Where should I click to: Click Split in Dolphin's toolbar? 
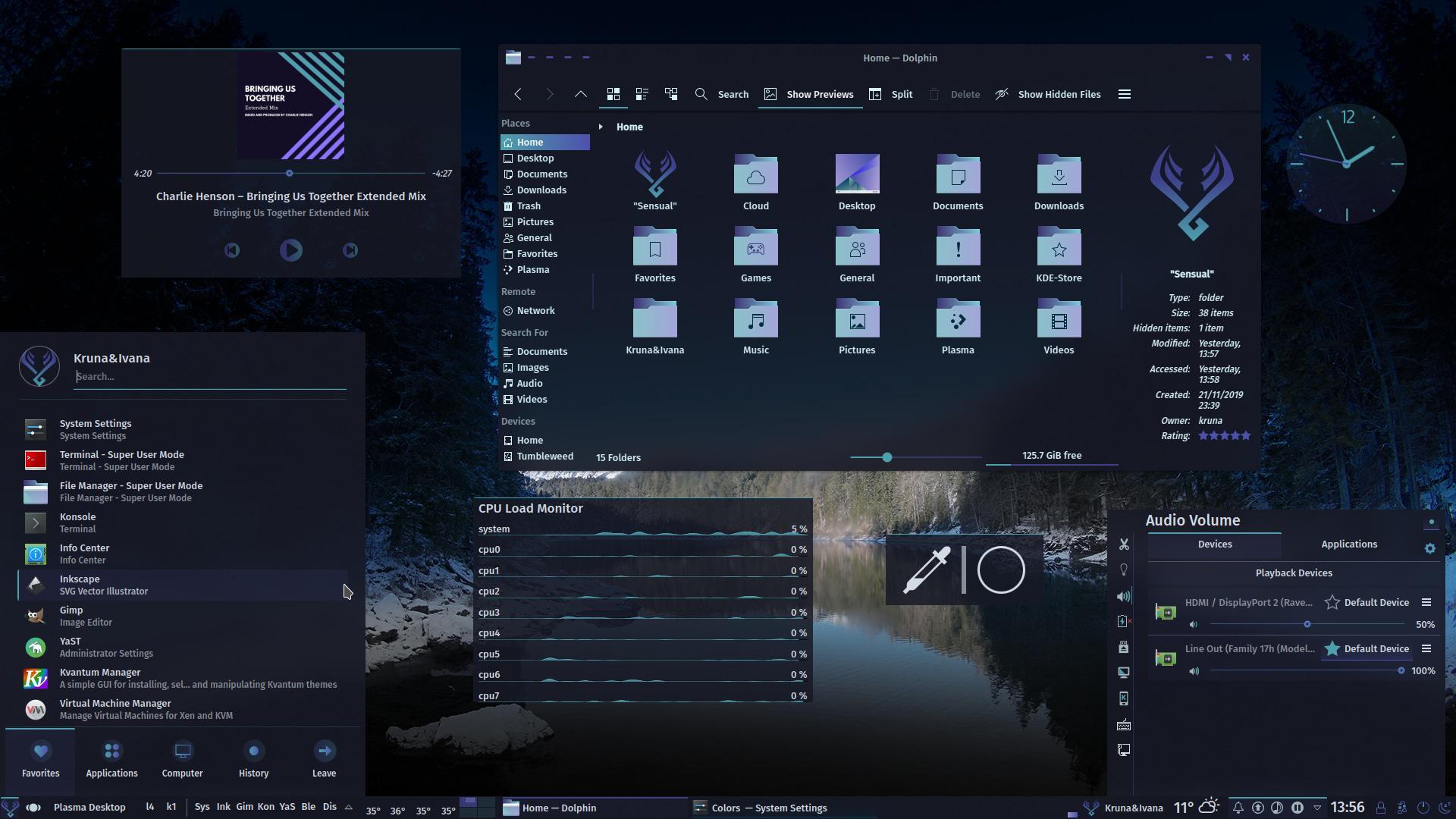[892, 94]
